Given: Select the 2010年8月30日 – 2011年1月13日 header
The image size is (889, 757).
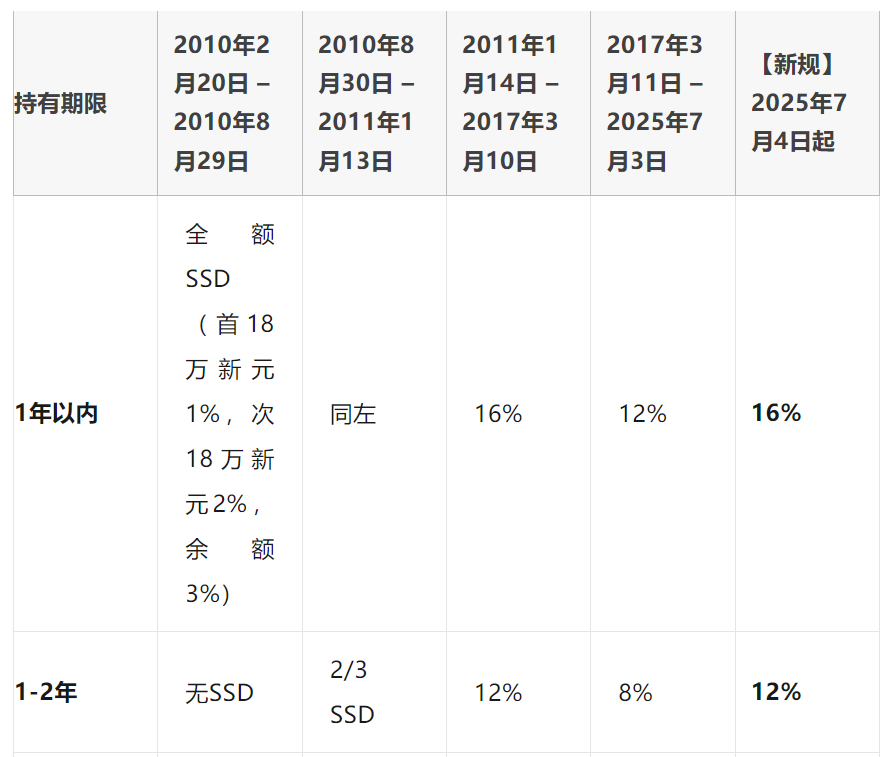Looking at the screenshot, I should tap(366, 103).
